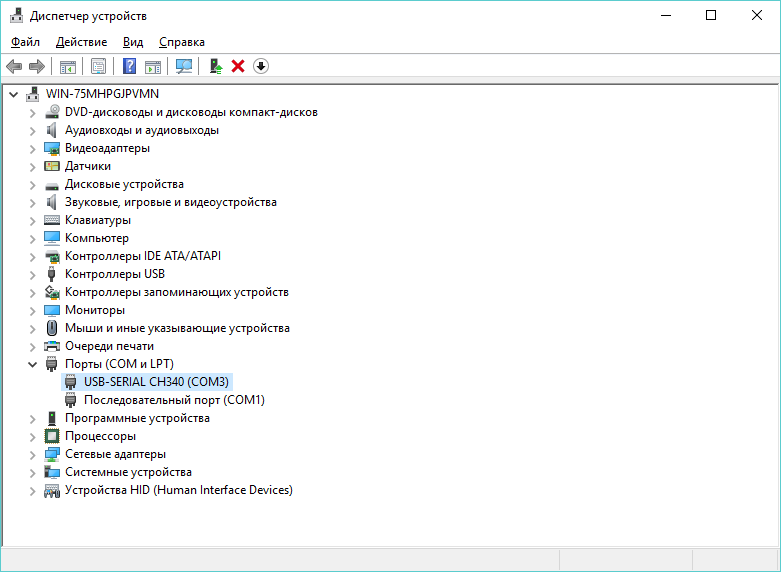The height and width of the screenshot is (572, 781).
Task: Open the Properties toolbar icon
Action: pos(98,66)
